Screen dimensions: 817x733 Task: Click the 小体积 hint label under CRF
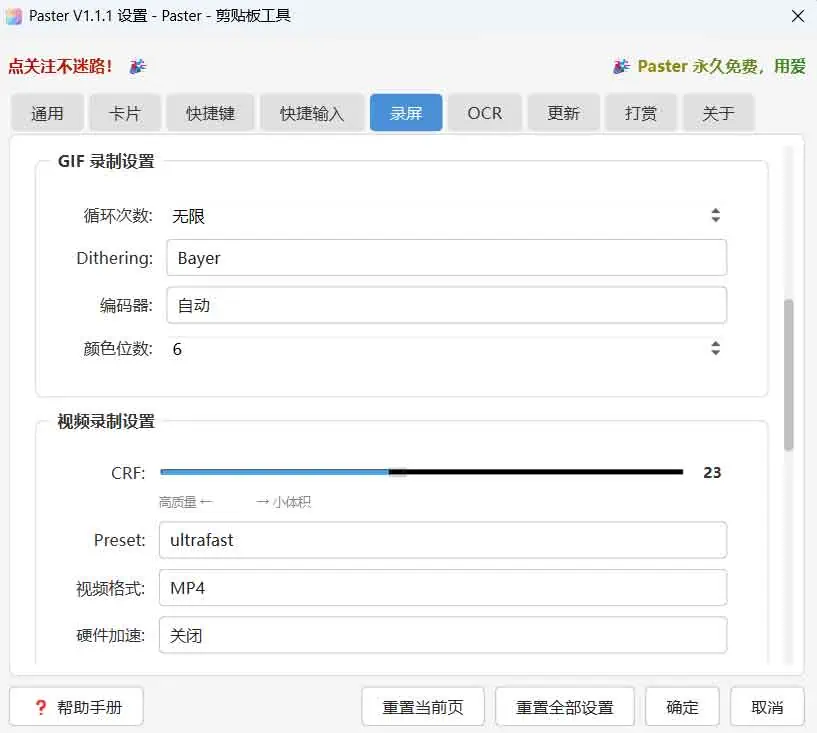click(283, 502)
